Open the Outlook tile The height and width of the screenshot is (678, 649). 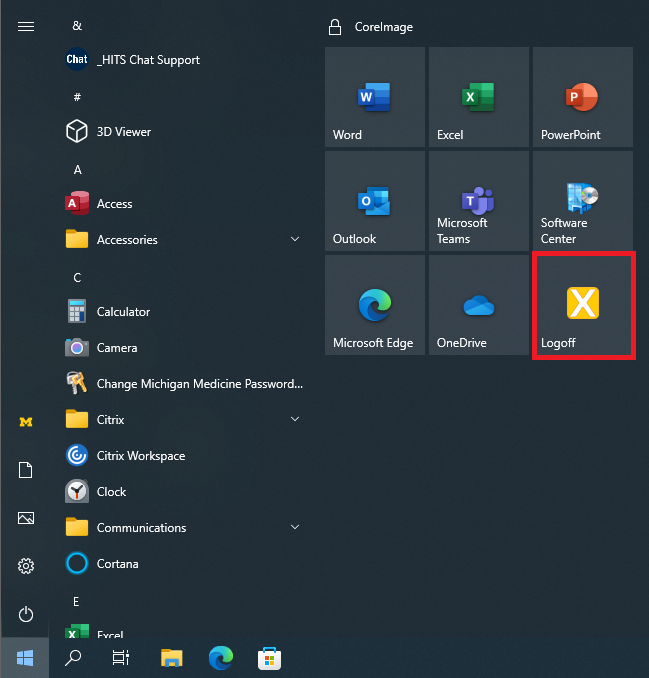(x=374, y=201)
